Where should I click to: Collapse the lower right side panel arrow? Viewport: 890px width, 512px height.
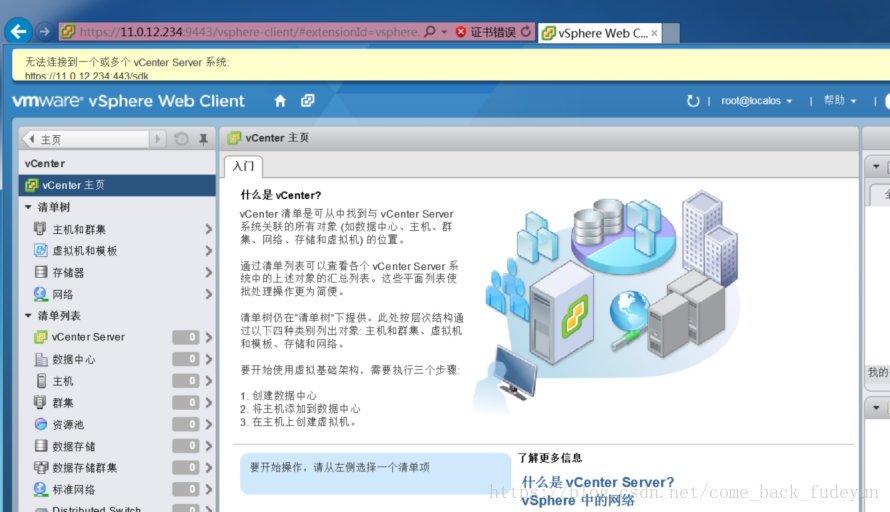point(876,408)
